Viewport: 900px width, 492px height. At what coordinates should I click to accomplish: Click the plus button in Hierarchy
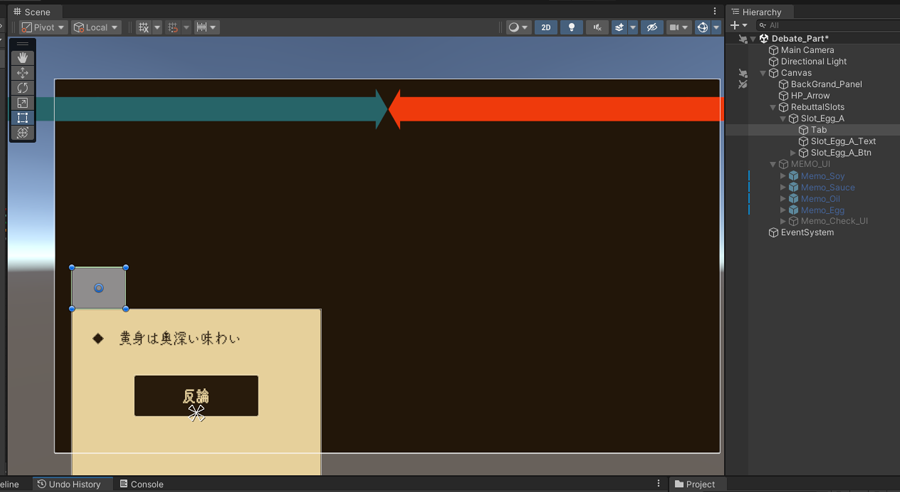734,26
